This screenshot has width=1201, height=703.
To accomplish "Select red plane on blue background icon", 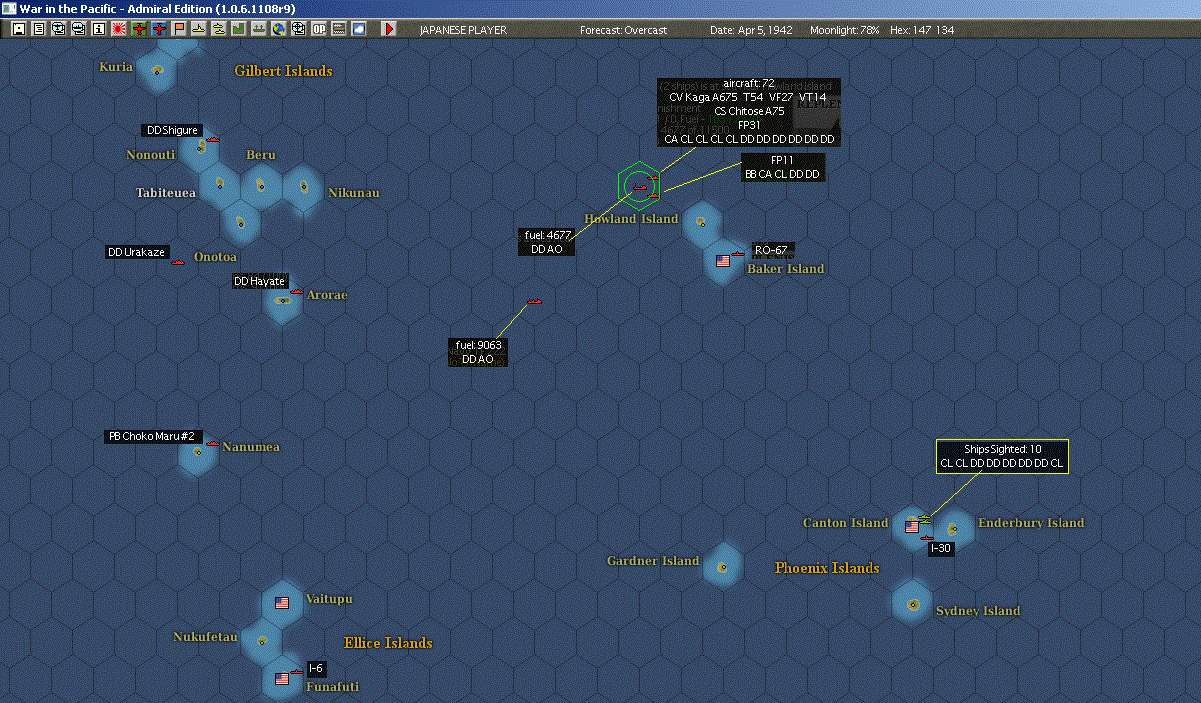I will 159,29.
